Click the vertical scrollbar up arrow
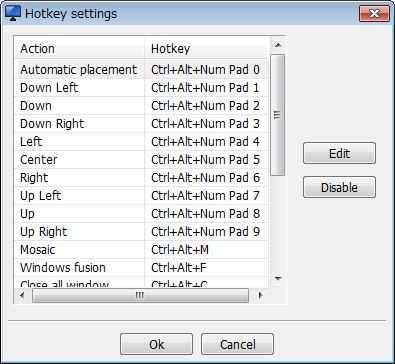This screenshot has height=364, width=395. click(x=278, y=45)
